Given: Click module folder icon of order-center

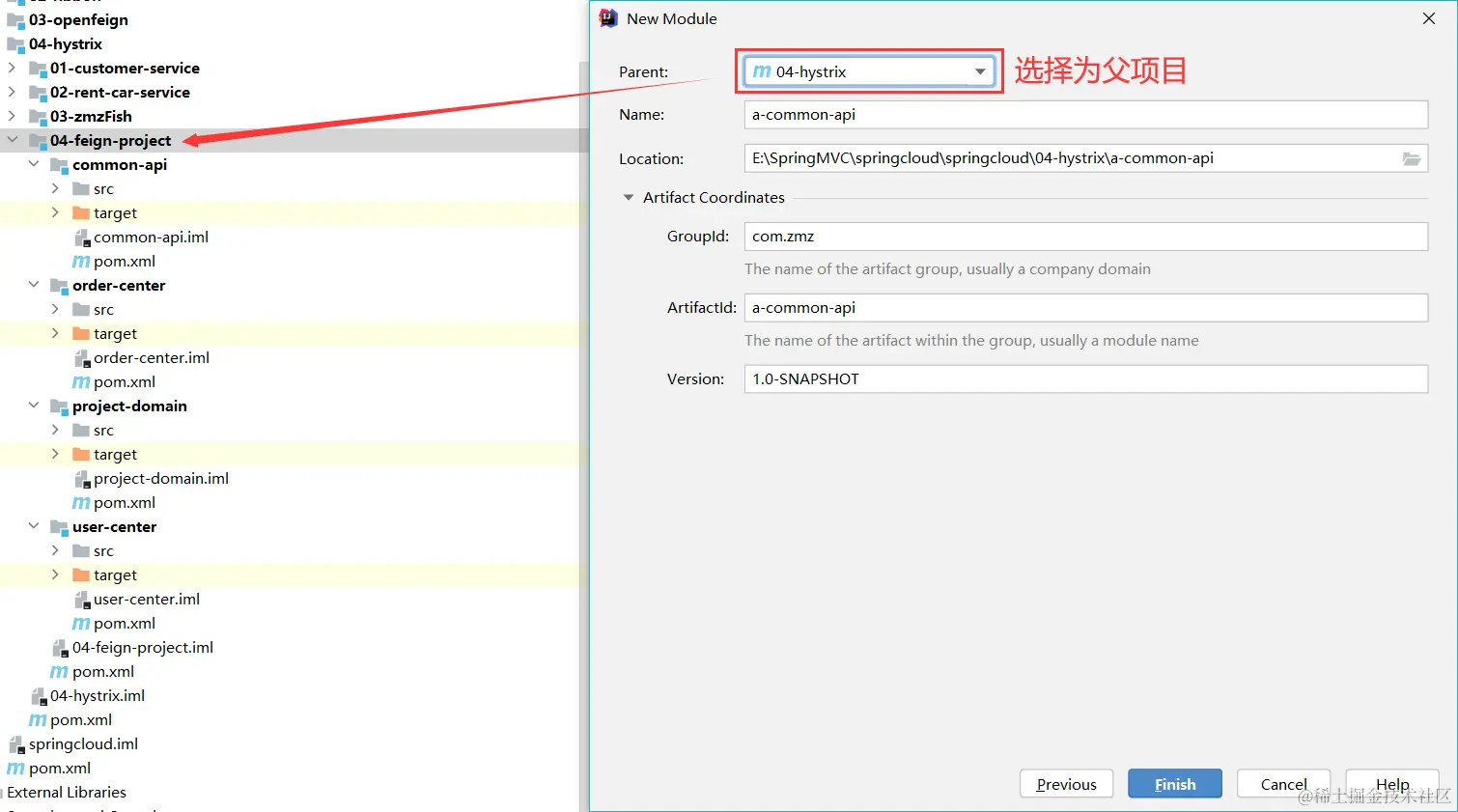Looking at the screenshot, I should click(59, 286).
